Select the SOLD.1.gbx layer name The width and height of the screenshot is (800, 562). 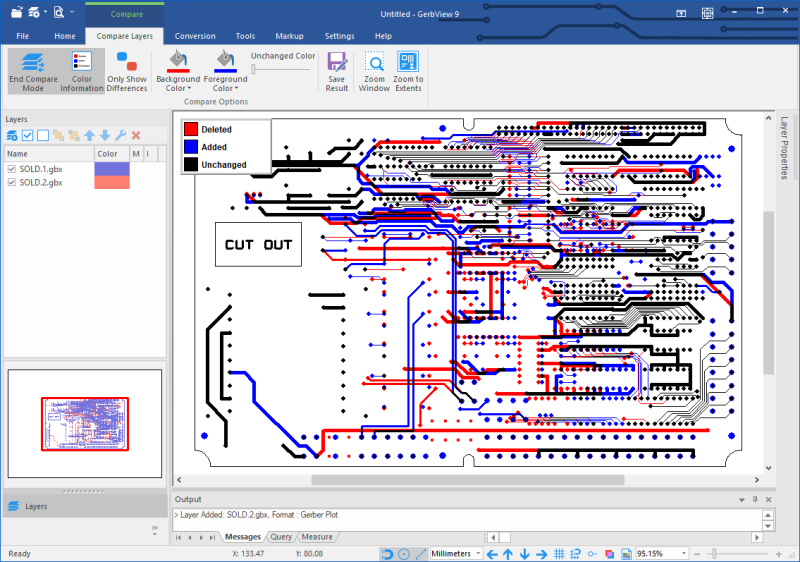(41, 169)
